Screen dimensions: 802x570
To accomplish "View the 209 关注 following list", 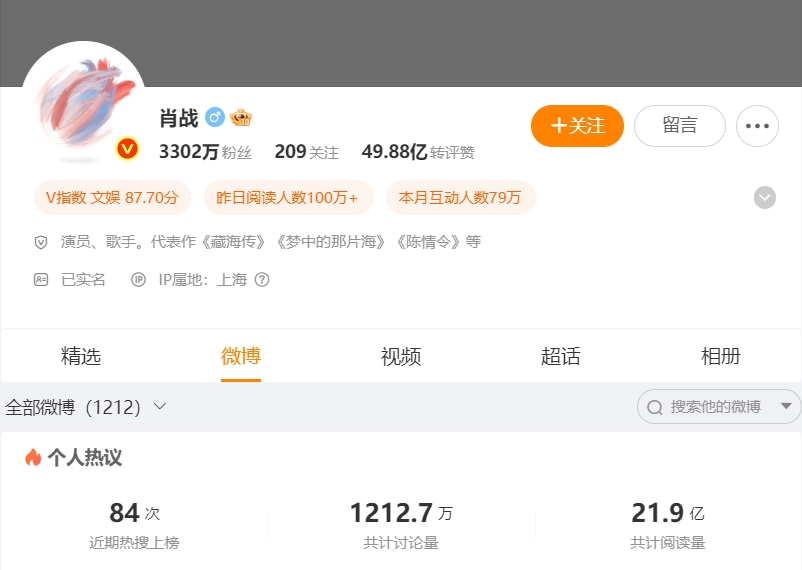I will 307,152.
